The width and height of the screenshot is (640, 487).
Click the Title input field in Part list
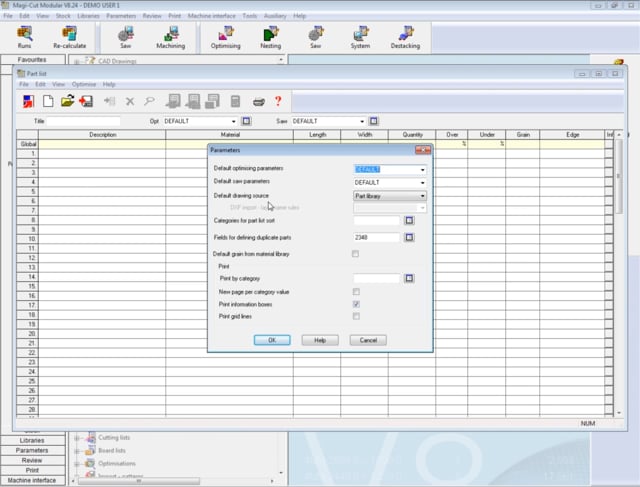point(83,121)
